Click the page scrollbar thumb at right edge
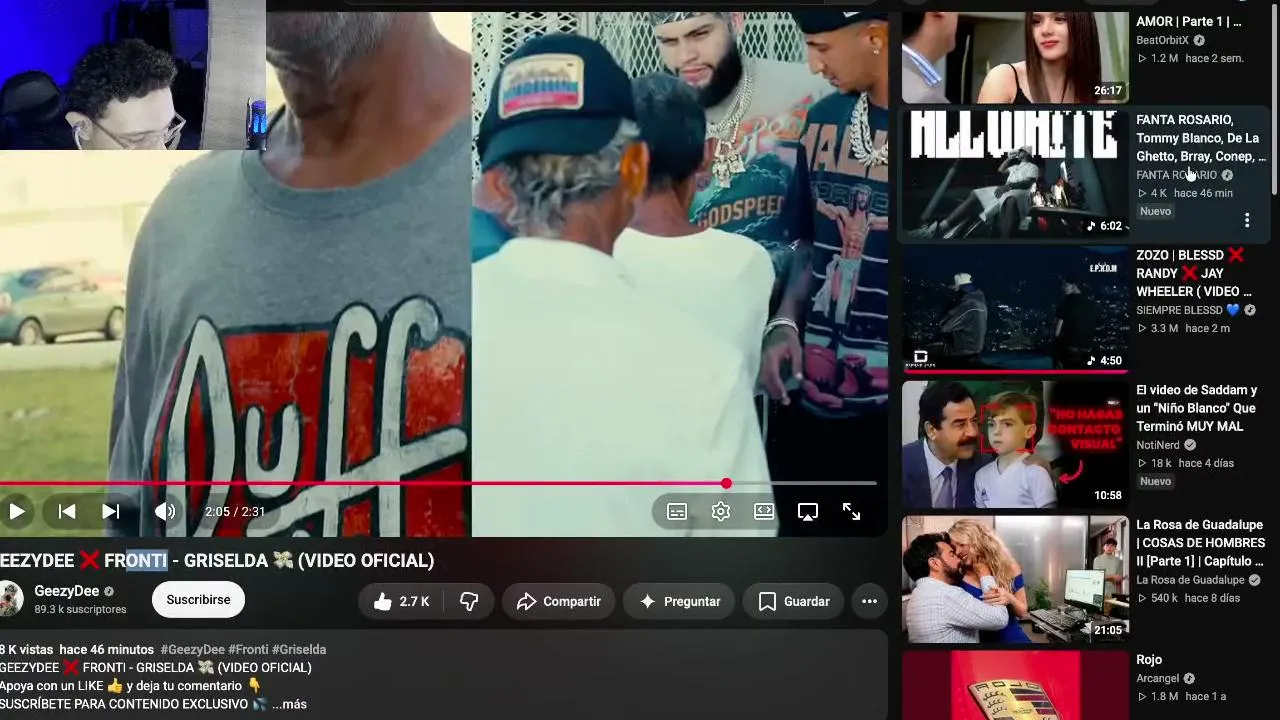 [1274, 100]
